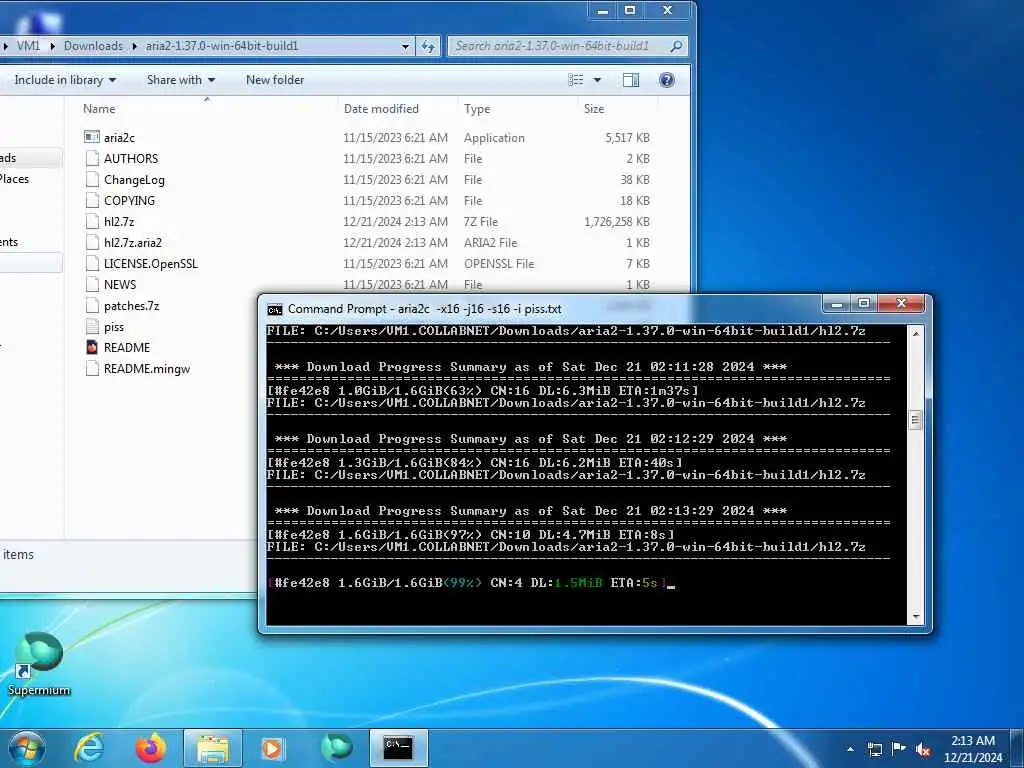This screenshot has width=1024, height=768.
Task: Click the 5,517 KB size cell
Action: 627,137
